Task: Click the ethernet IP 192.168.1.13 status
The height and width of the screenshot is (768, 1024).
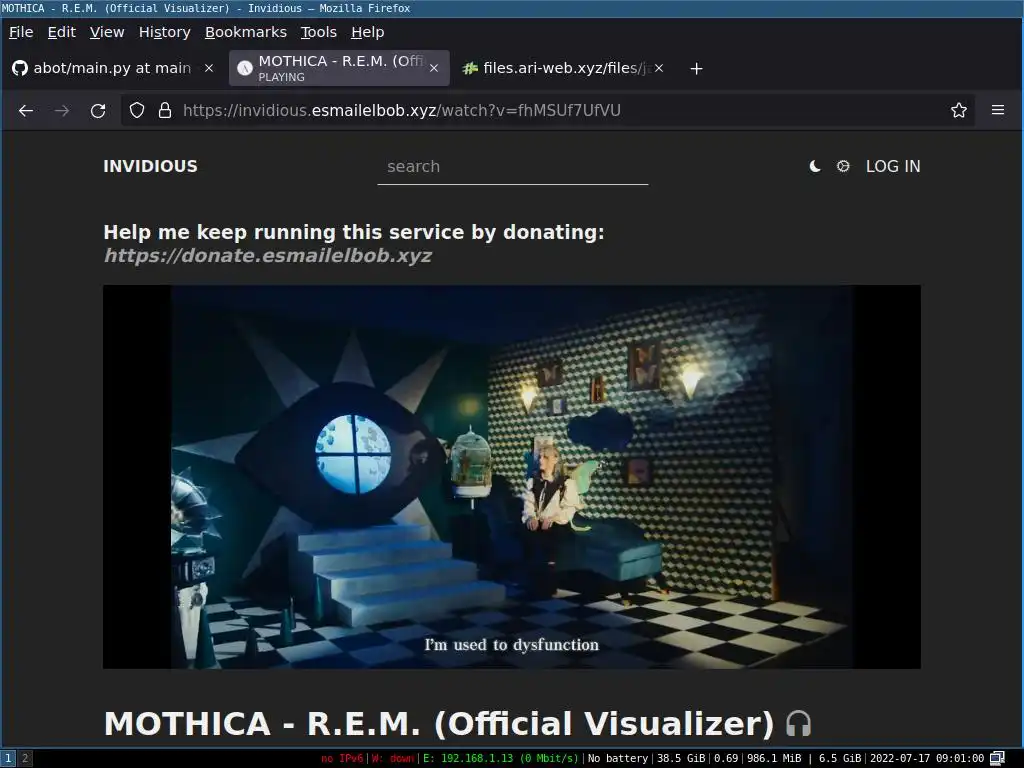Action: (x=501, y=758)
